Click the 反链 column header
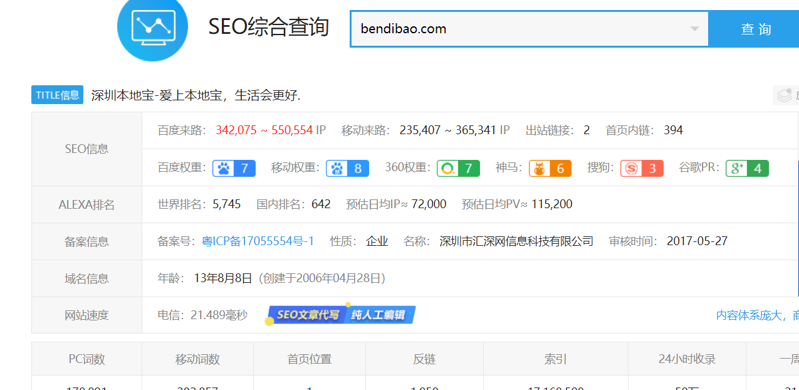 [x=424, y=359]
